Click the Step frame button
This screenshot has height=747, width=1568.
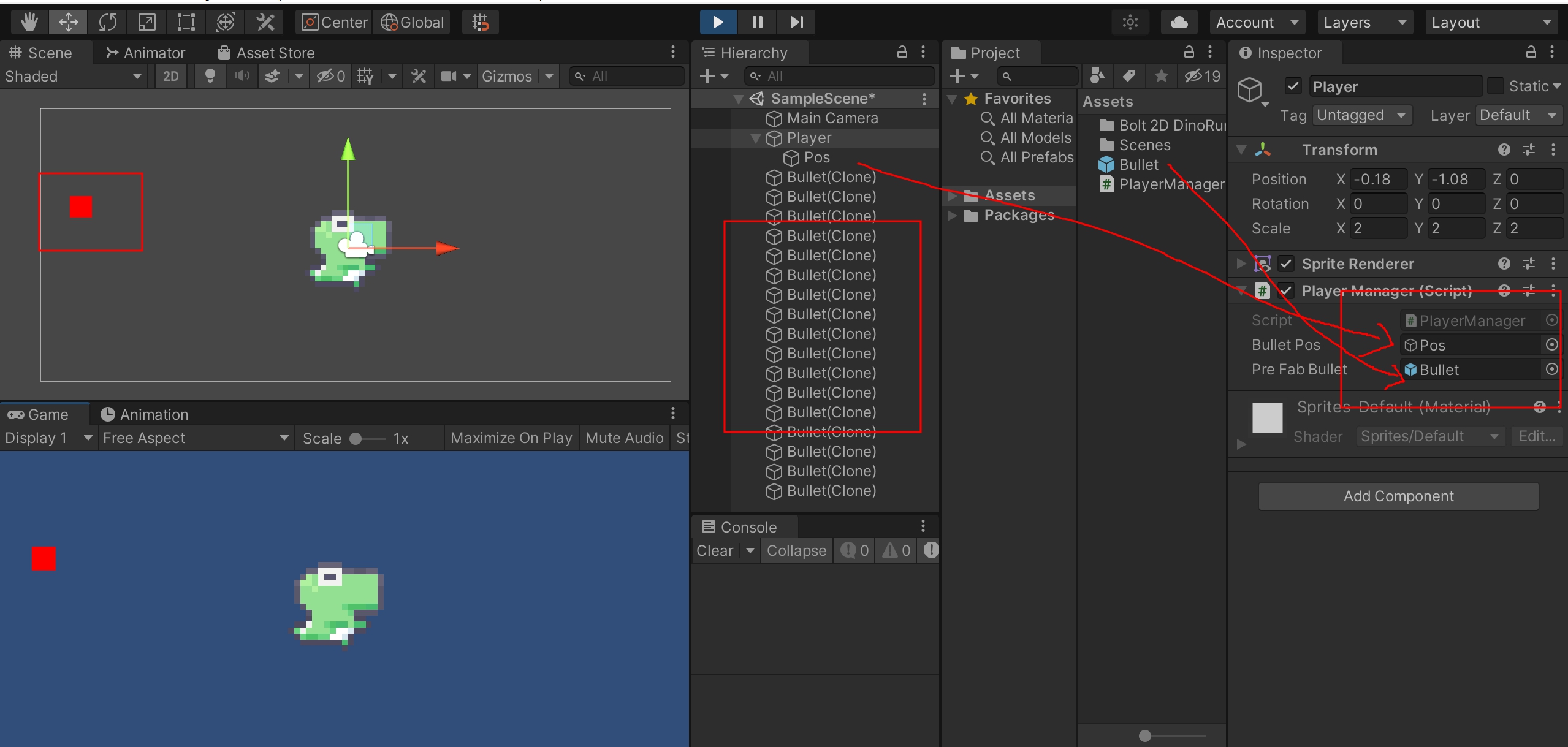click(x=796, y=23)
